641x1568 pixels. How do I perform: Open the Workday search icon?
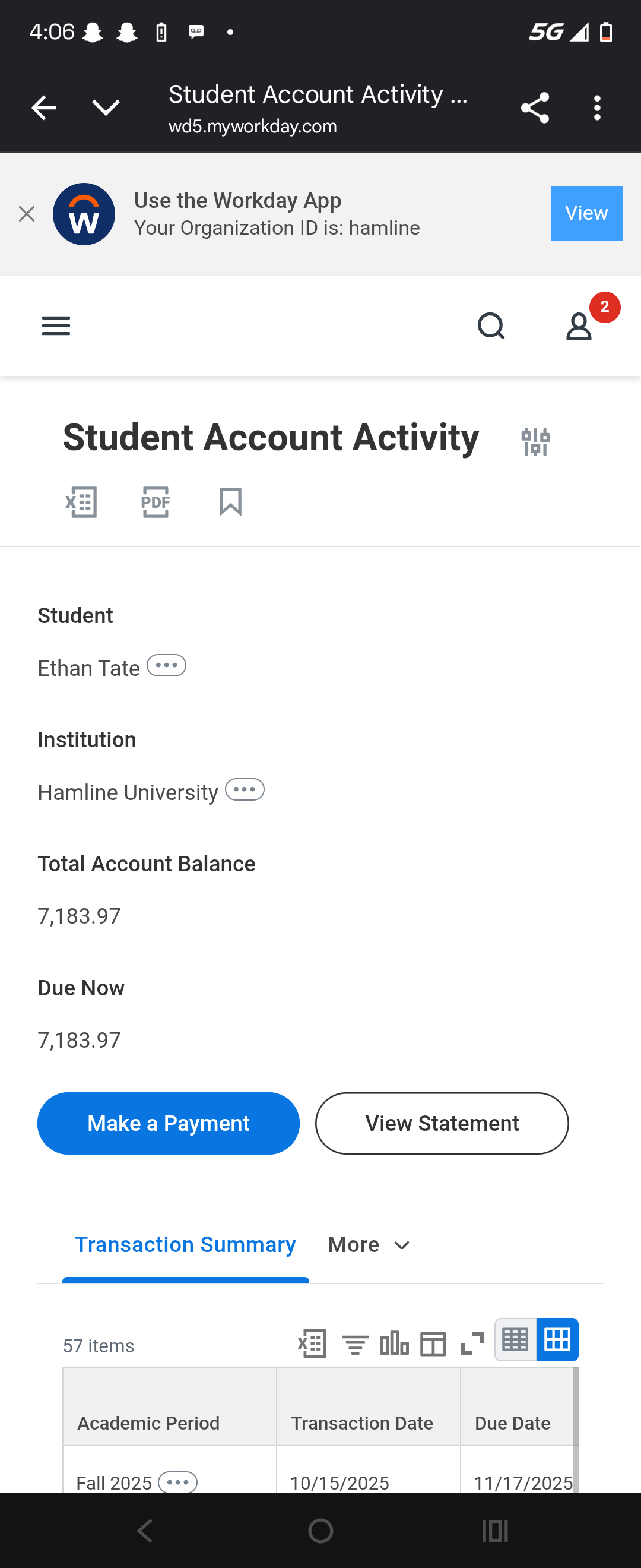[491, 326]
